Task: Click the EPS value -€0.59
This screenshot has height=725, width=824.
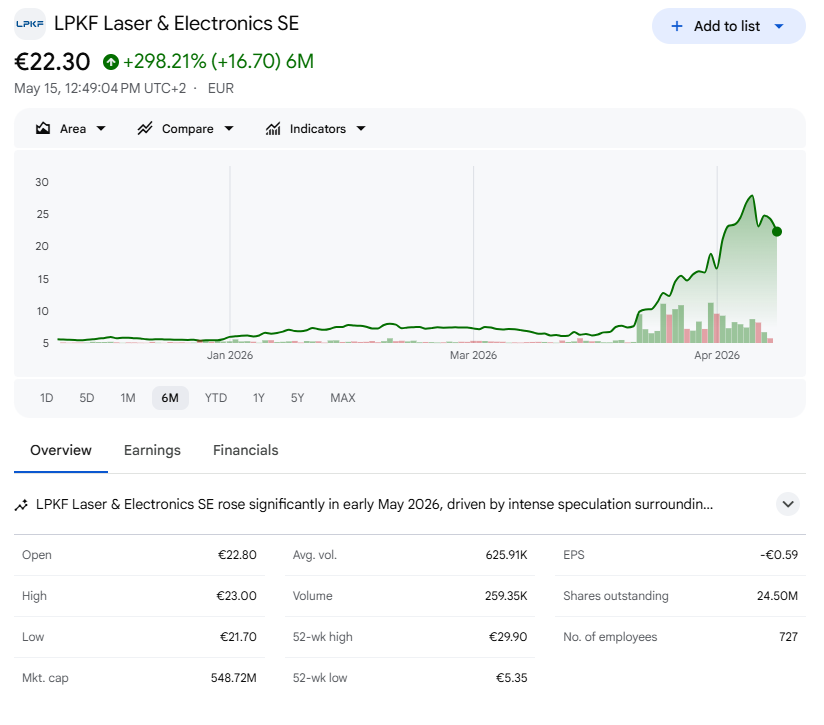Action: pyautogui.click(x=779, y=555)
